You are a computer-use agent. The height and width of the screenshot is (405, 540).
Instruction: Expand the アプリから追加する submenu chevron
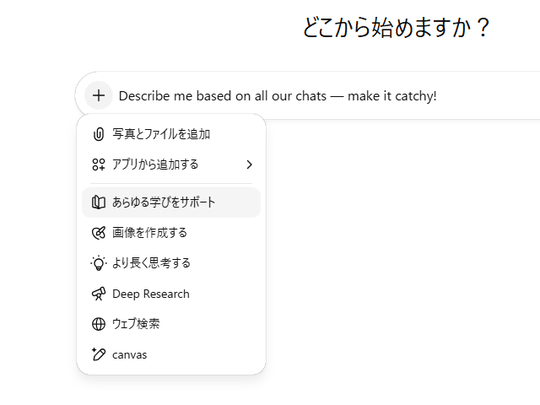pyautogui.click(x=249, y=165)
